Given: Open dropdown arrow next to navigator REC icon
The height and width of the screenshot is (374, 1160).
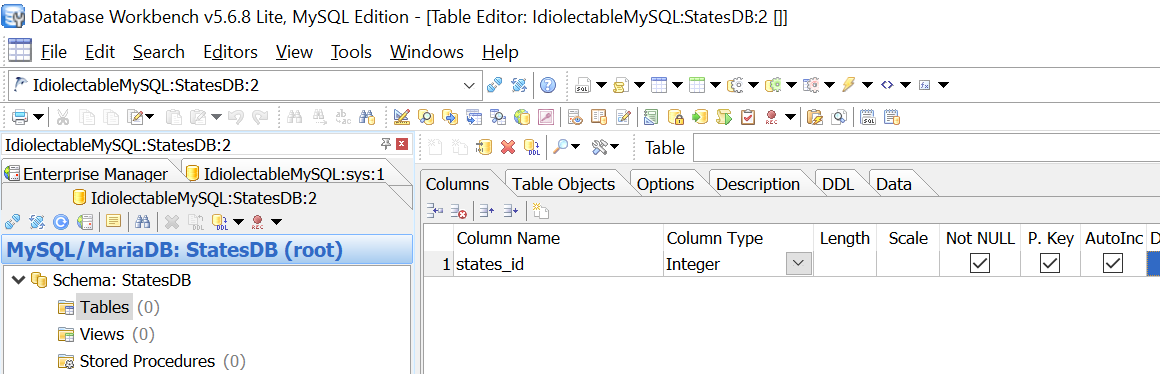Looking at the screenshot, I should pyautogui.click(x=276, y=222).
